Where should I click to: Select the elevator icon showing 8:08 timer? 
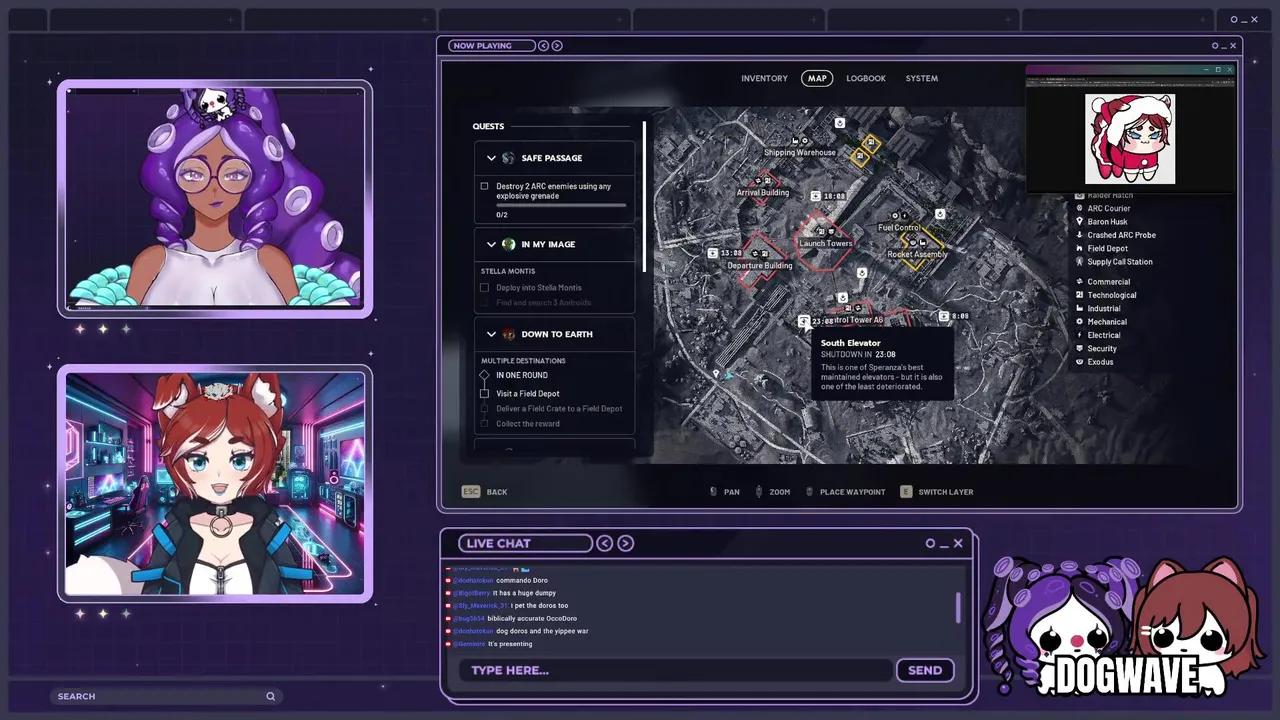point(943,316)
